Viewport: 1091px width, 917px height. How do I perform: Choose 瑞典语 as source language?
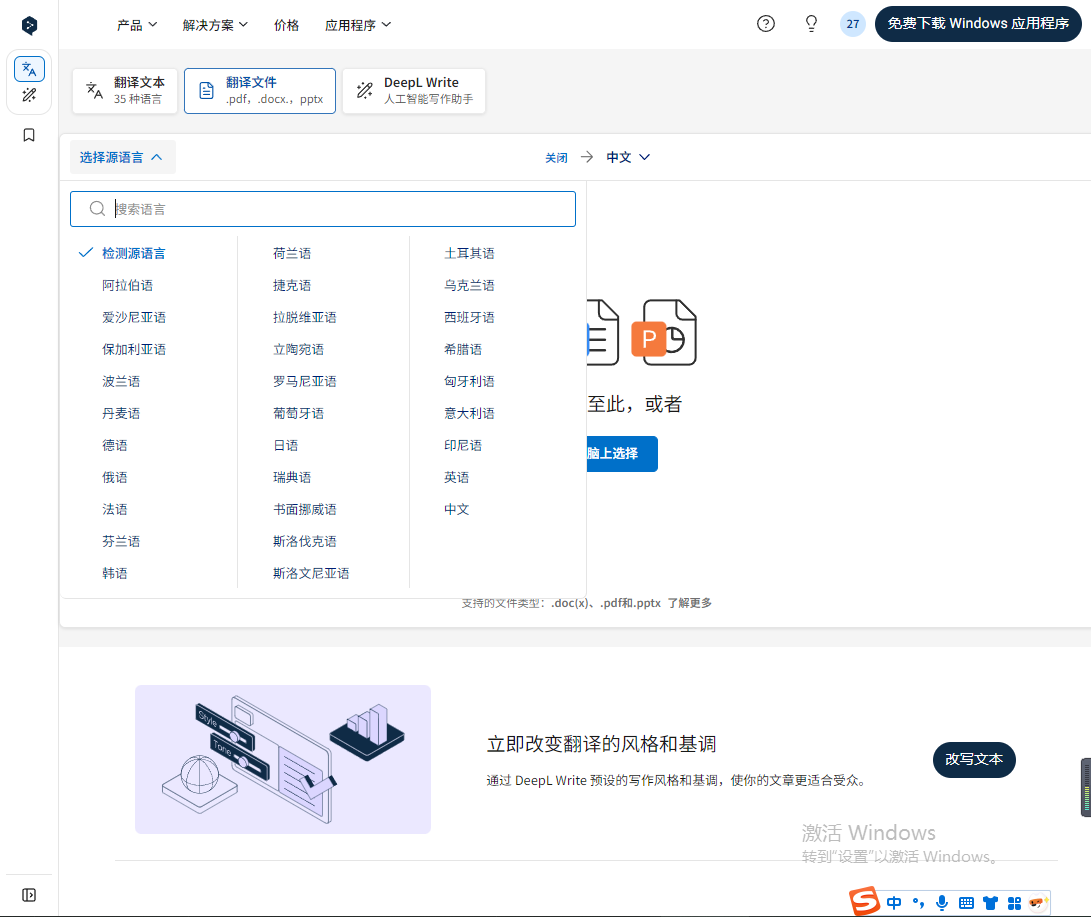tap(292, 477)
